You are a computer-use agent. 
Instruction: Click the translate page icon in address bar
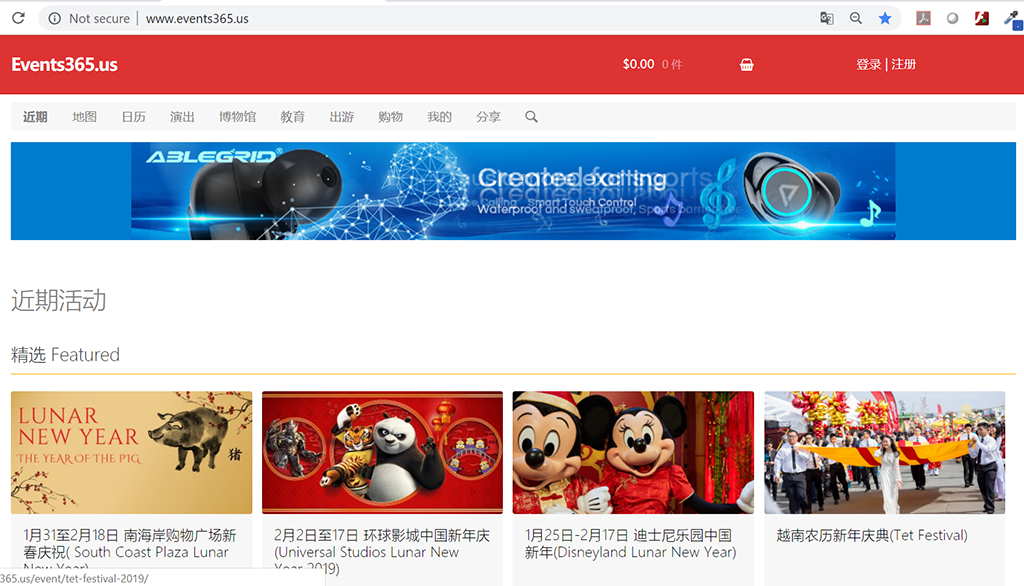coord(827,18)
